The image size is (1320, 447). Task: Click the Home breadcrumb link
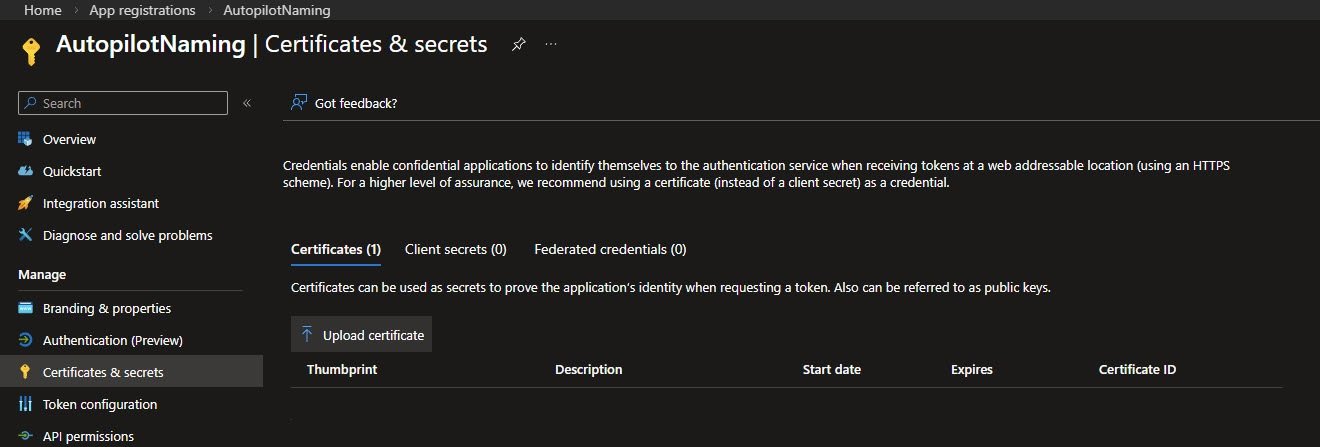click(42, 10)
